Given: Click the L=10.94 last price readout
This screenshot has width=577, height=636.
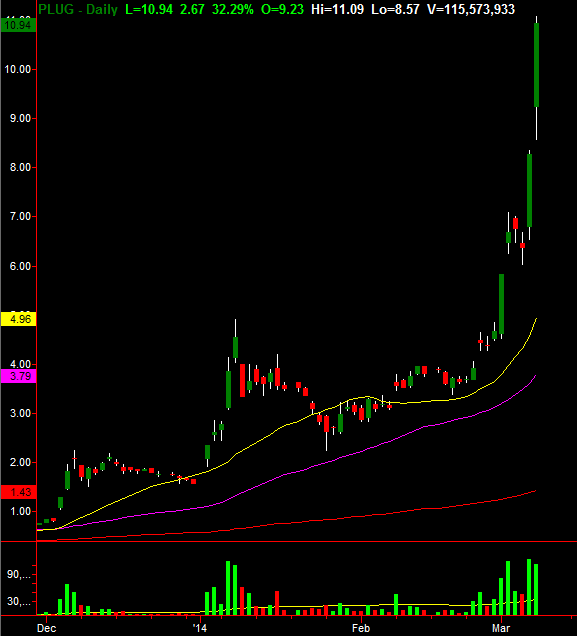Looking at the screenshot, I should tap(149, 9).
